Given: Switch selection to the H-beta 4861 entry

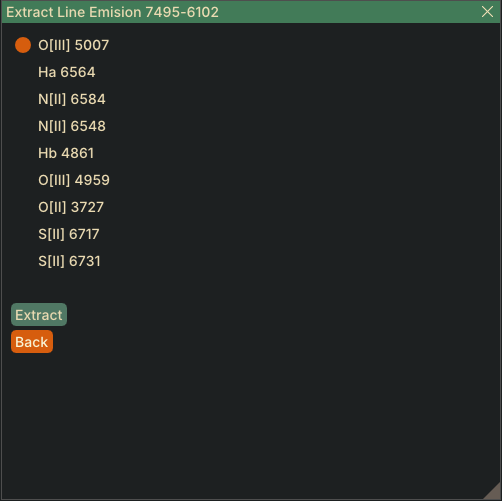Looking at the screenshot, I should click(x=66, y=153).
